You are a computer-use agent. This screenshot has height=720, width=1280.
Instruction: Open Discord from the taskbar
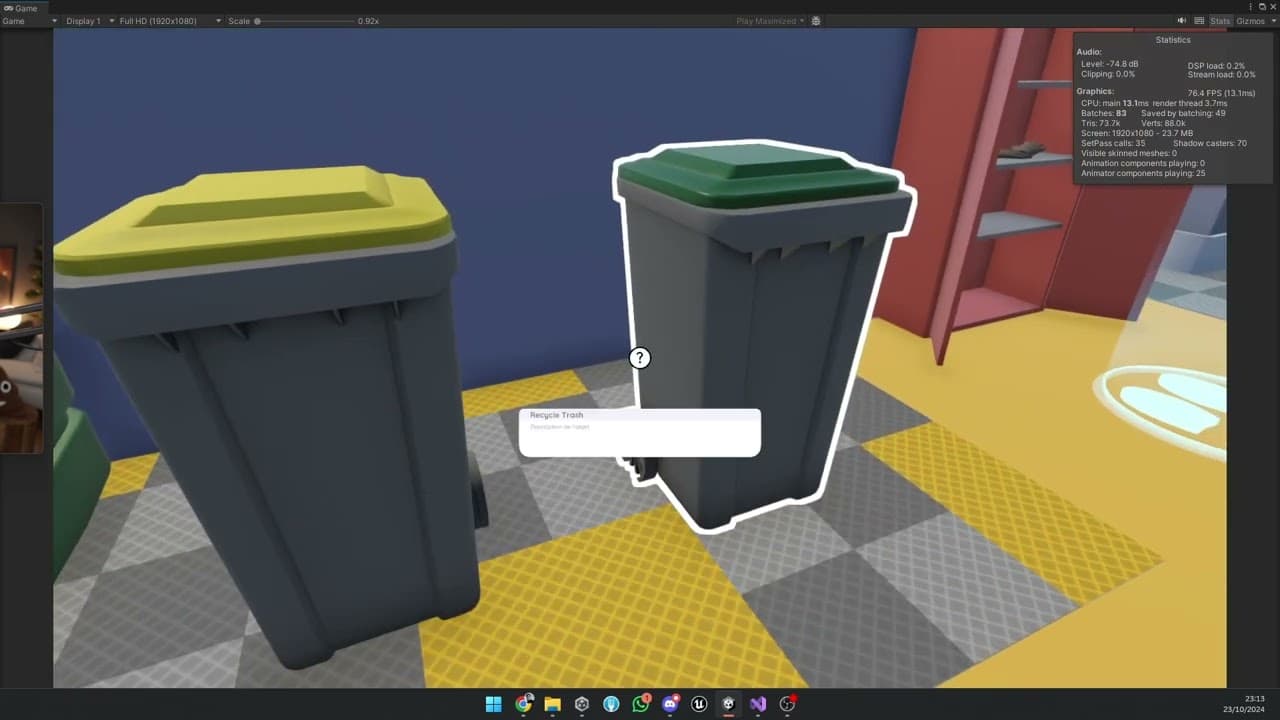pyautogui.click(x=670, y=704)
